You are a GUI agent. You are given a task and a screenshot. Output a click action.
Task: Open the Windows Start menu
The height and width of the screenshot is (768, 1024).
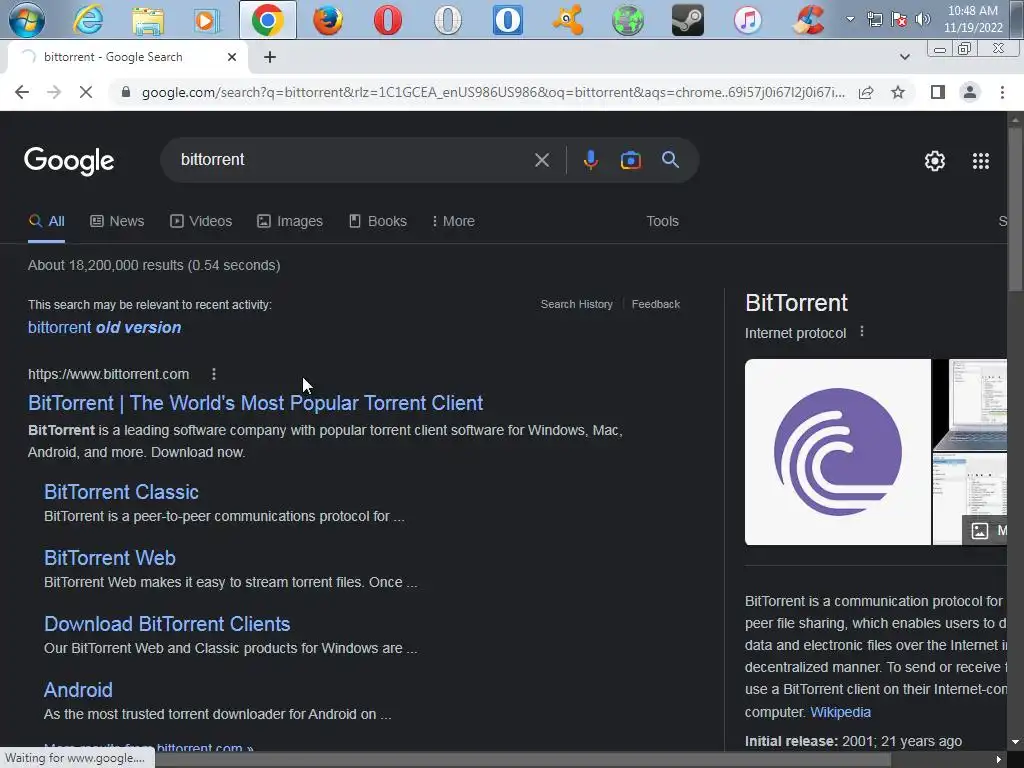pos(27,20)
